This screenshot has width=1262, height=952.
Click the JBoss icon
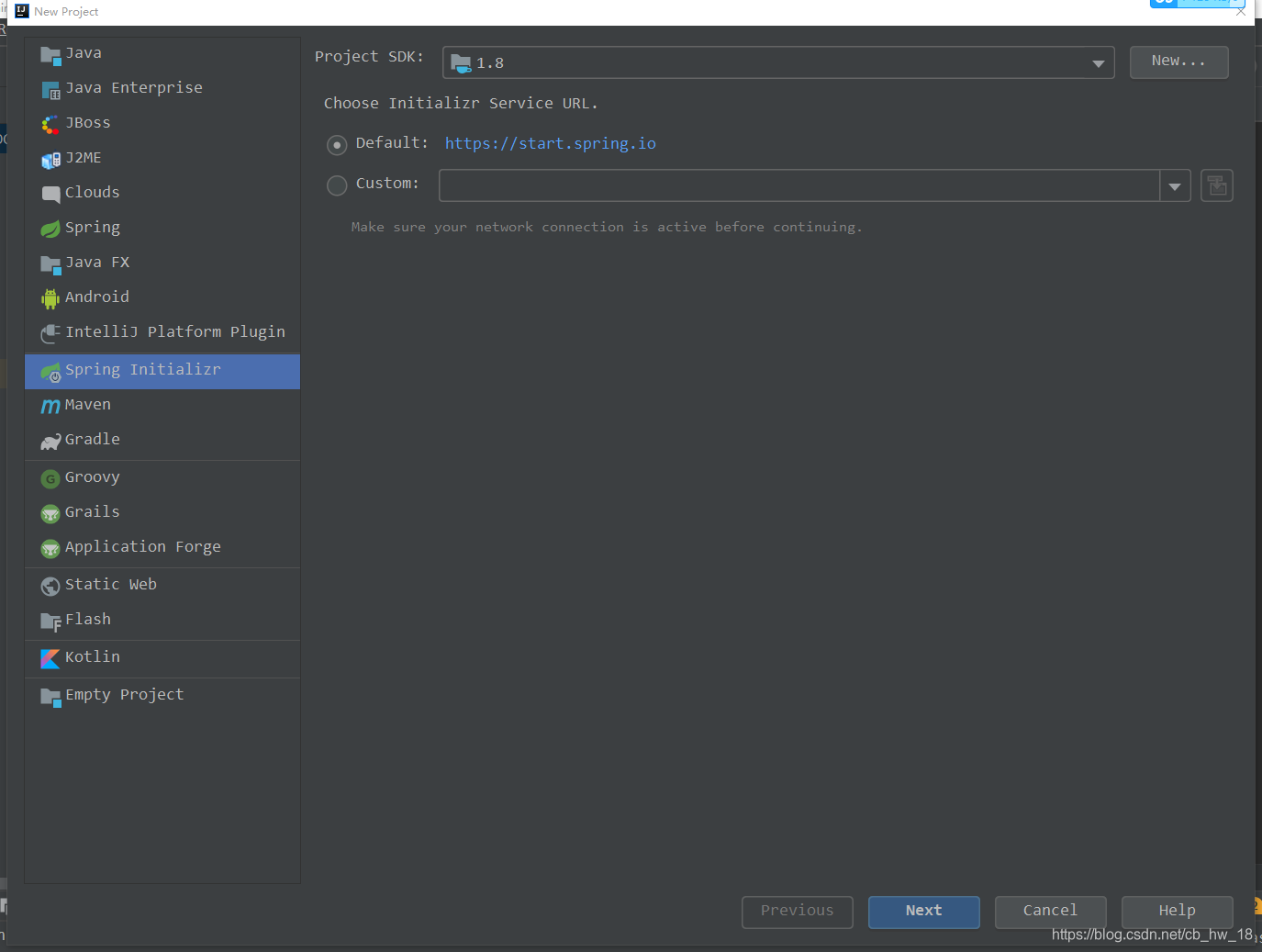point(50,125)
